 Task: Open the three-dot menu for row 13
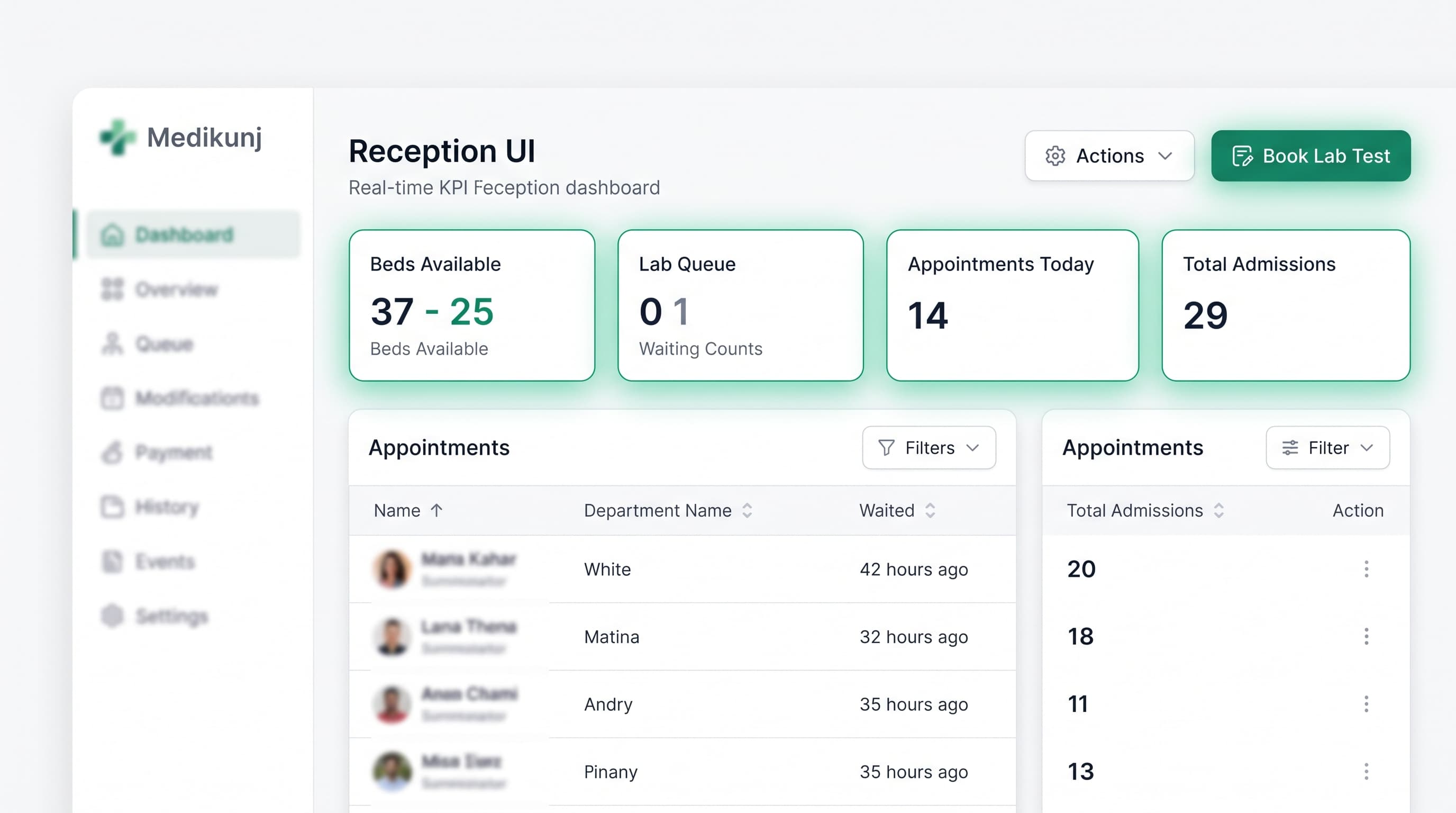[x=1366, y=771]
